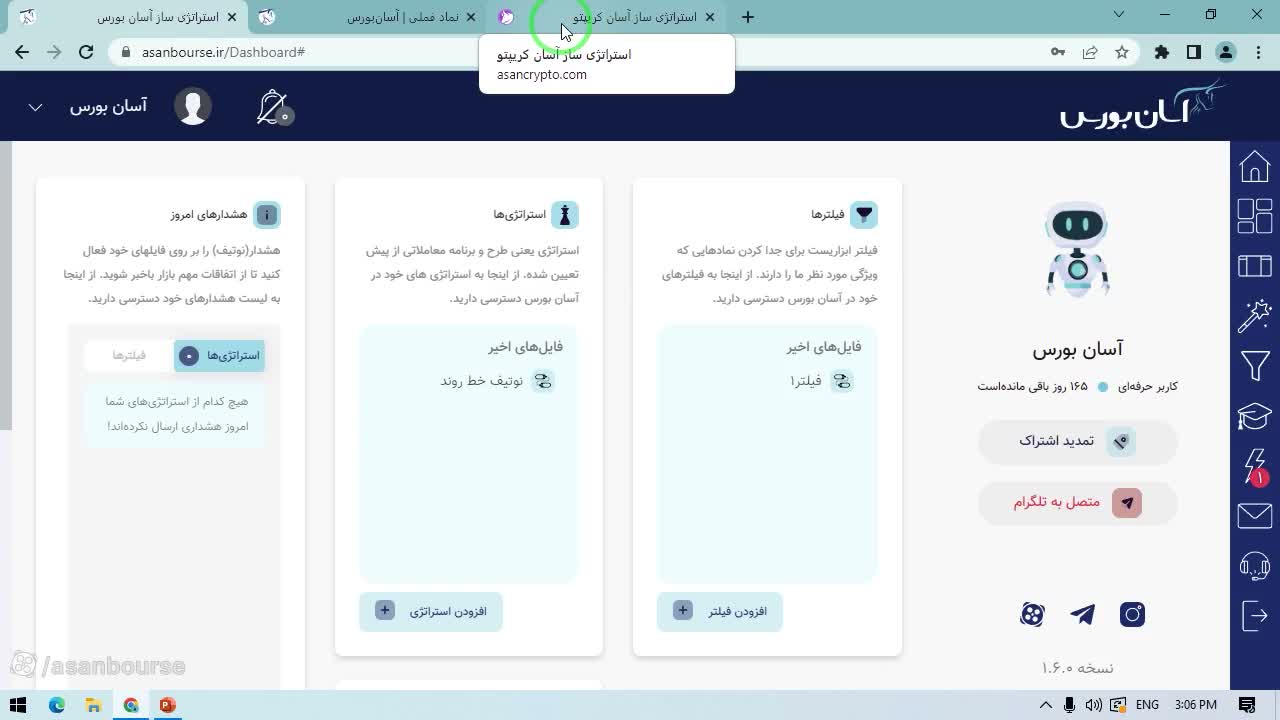This screenshot has width=1280, height=720.
Task: Click تمدید اشتراک button
Action: click(x=1077, y=441)
